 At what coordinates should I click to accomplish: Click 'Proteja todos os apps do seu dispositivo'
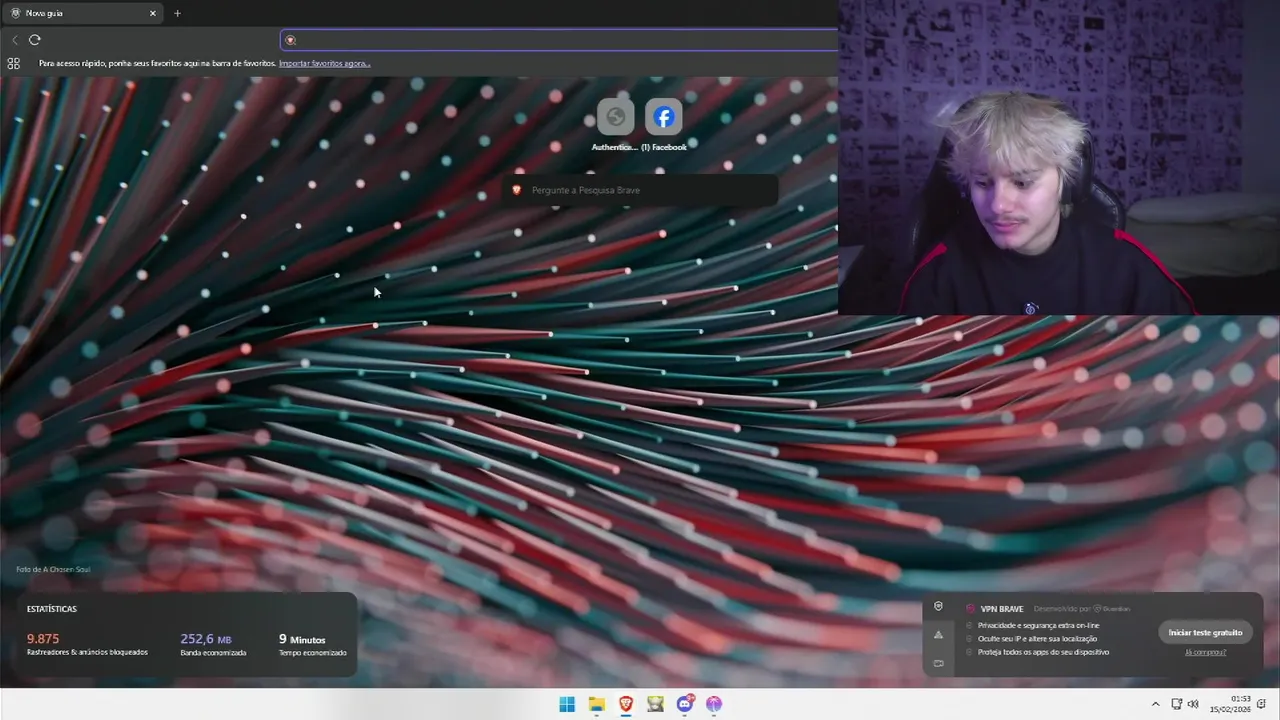click(x=1043, y=652)
